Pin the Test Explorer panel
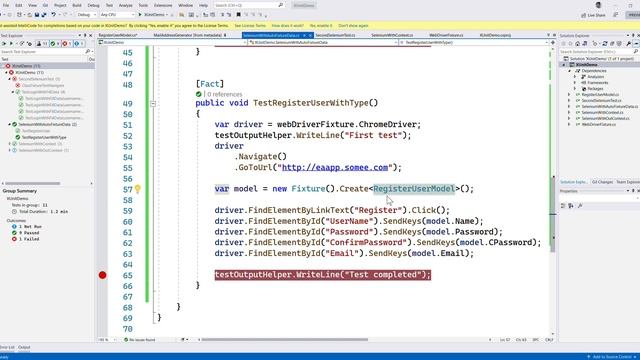The image size is (640, 360). tap(85, 36)
